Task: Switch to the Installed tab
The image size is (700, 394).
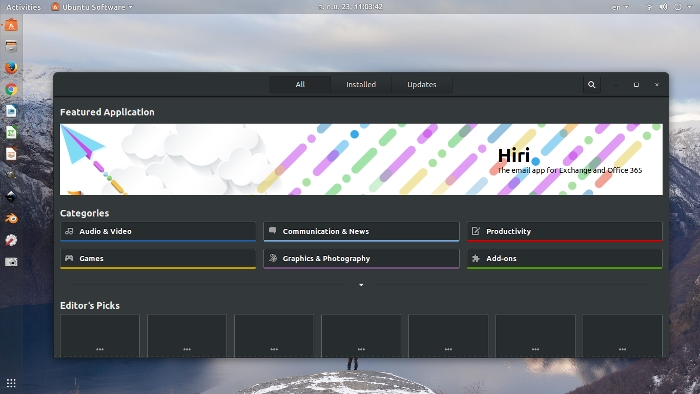Action: pyautogui.click(x=361, y=85)
